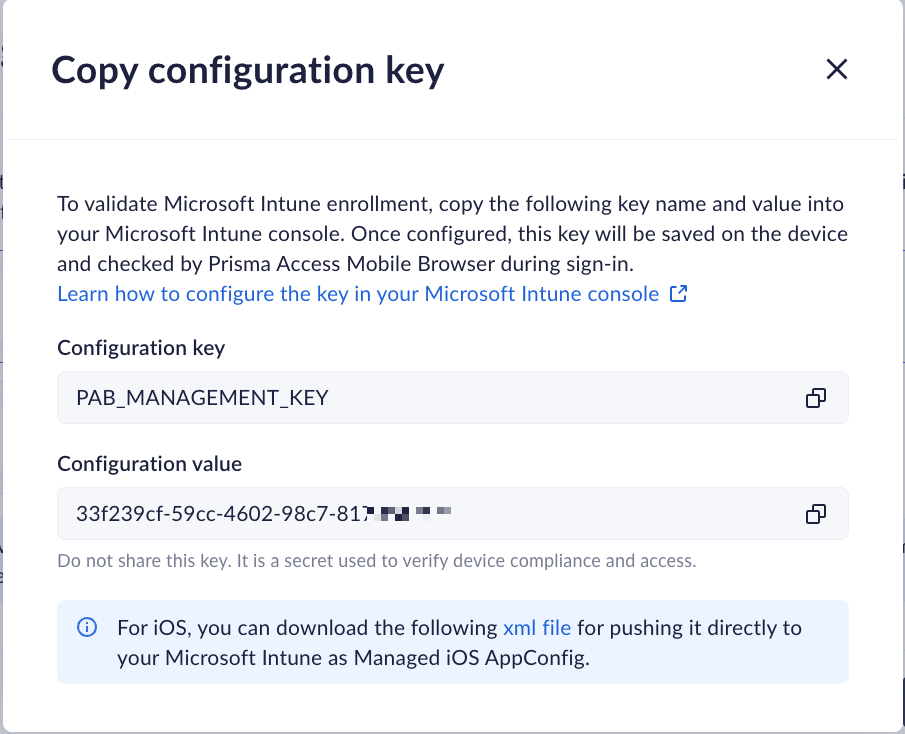This screenshot has width=905, height=734.
Task: Download the xml file for iOS
Action: click(x=537, y=628)
